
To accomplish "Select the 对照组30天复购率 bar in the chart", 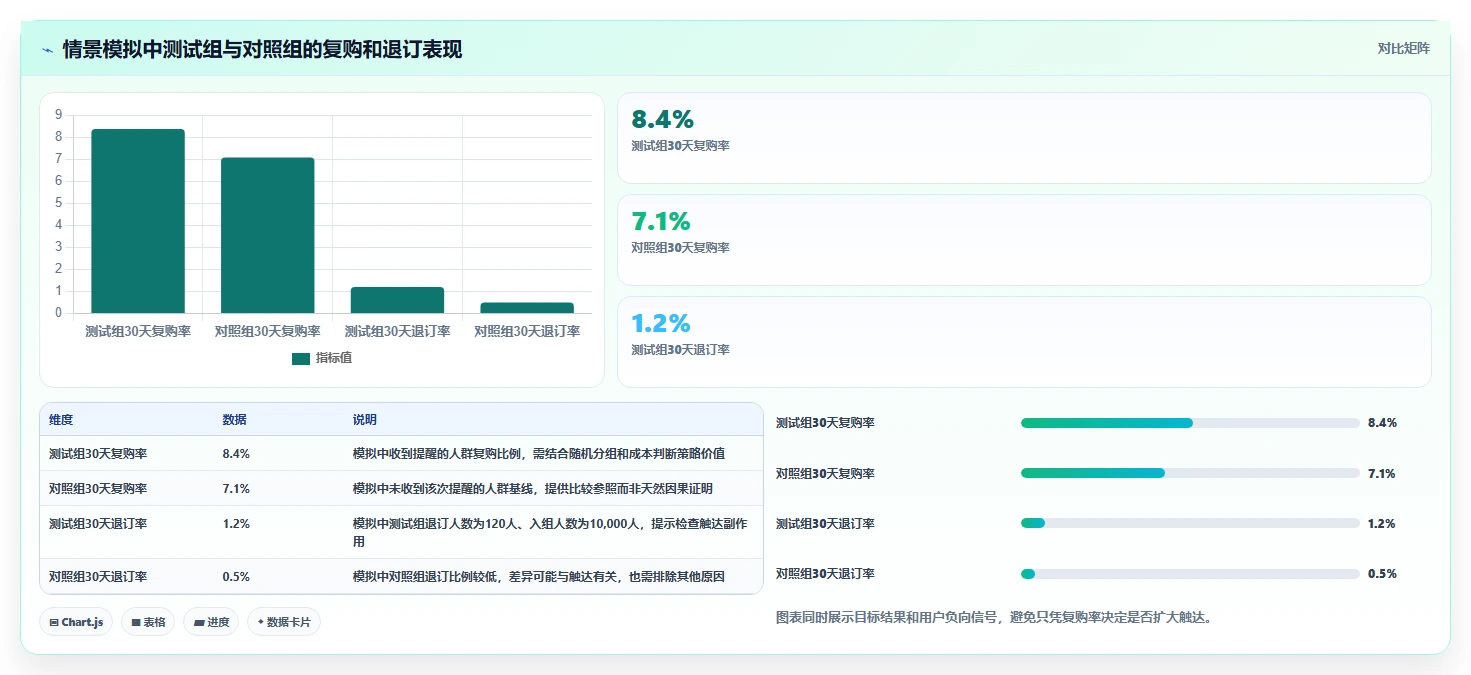I will coord(268,235).
